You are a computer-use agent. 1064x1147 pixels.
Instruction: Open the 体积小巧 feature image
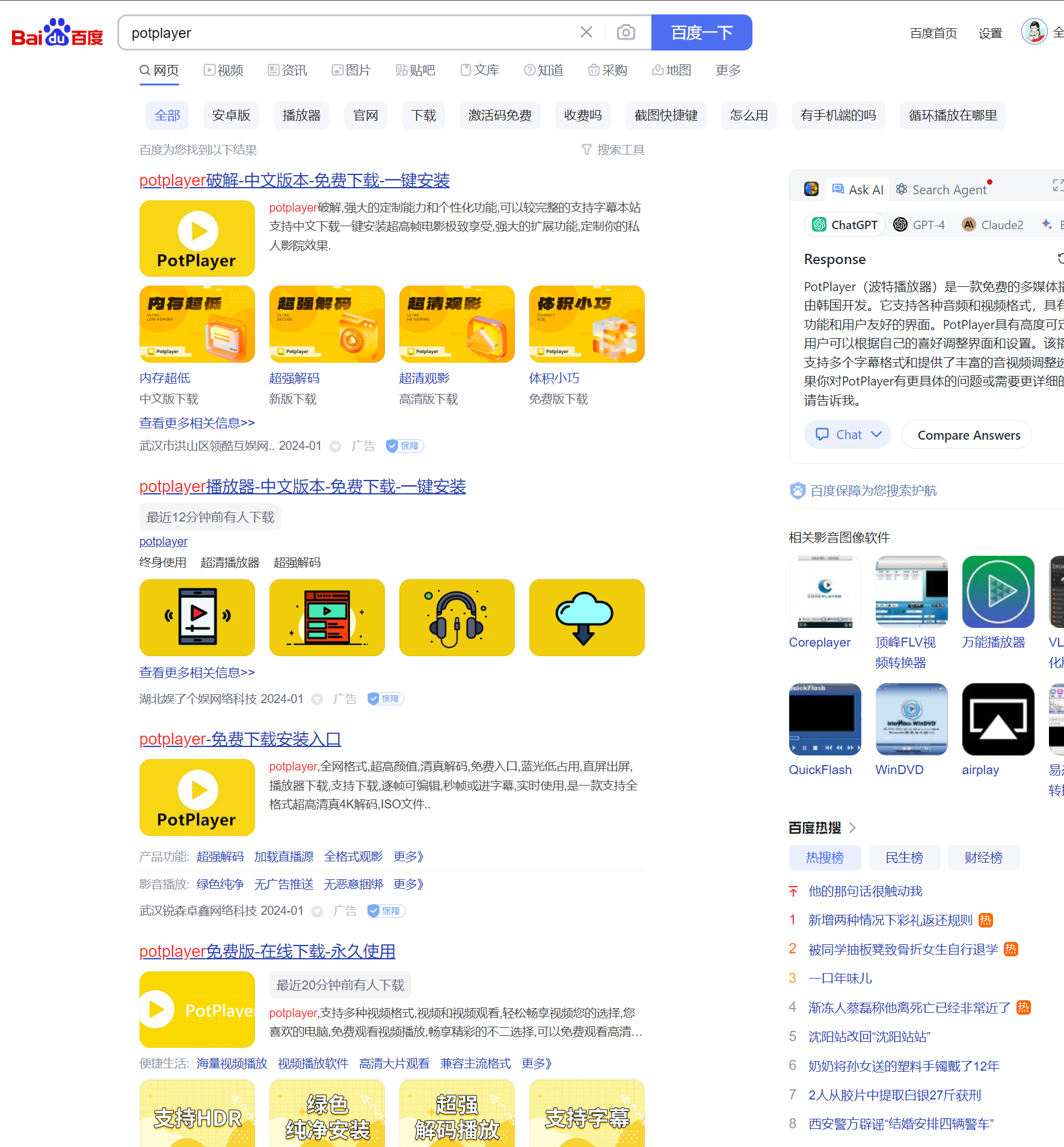tap(587, 324)
